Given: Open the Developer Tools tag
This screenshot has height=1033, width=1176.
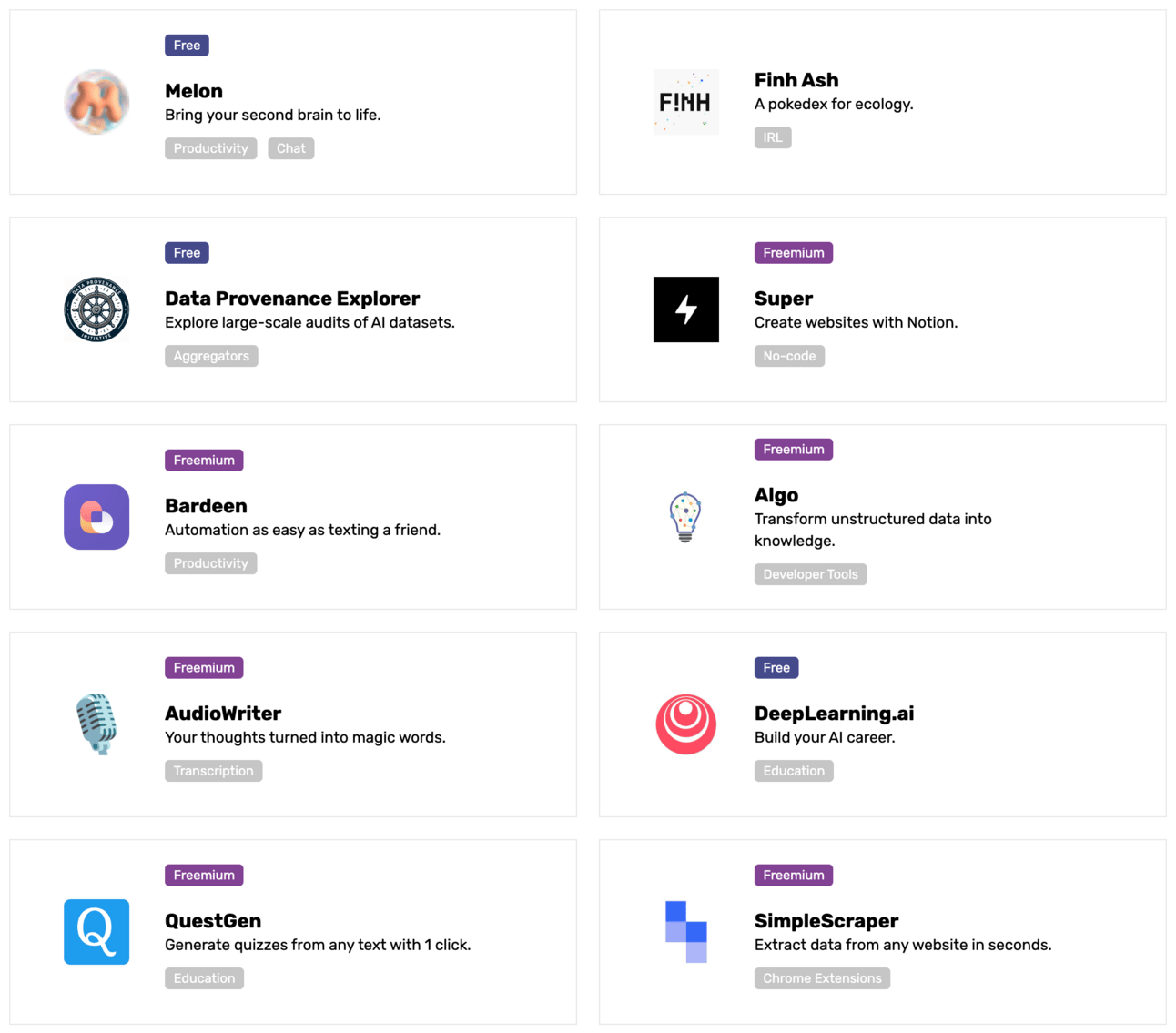Looking at the screenshot, I should tap(810, 574).
